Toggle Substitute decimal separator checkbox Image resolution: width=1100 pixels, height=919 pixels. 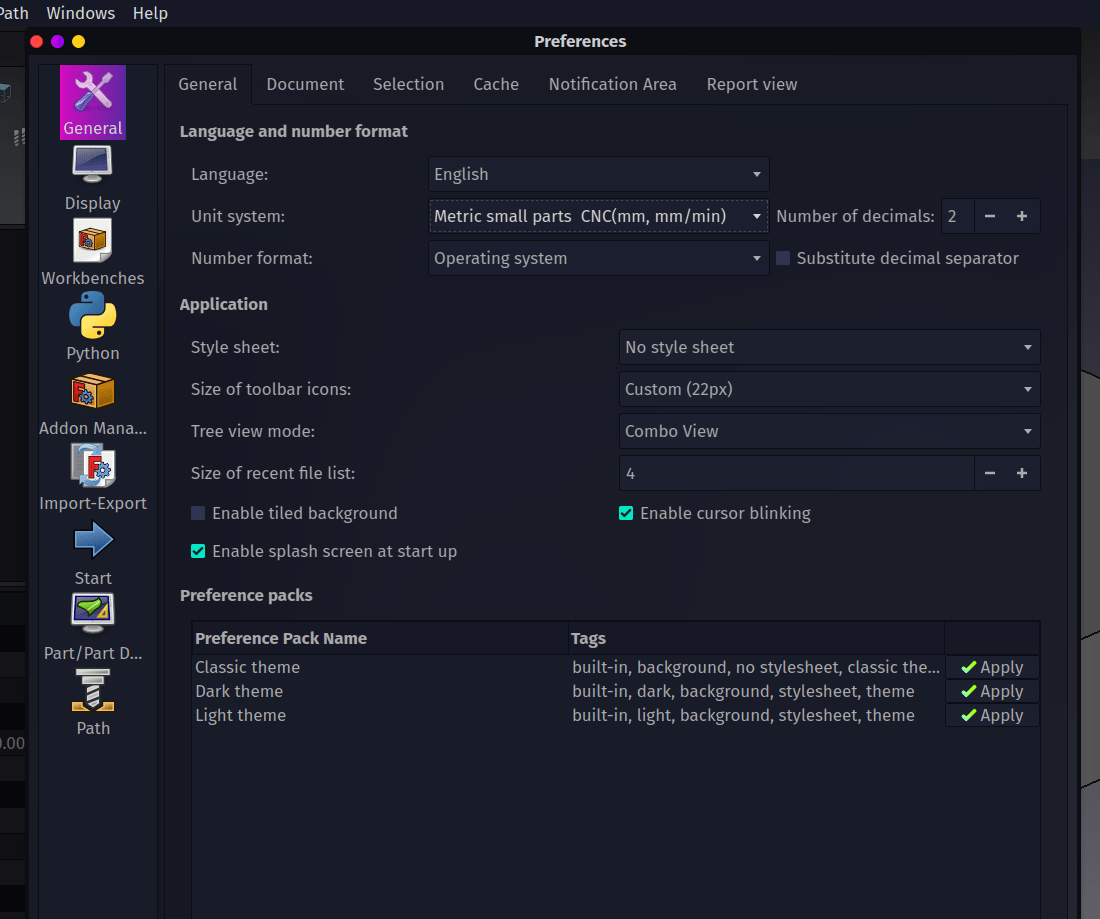pos(783,258)
